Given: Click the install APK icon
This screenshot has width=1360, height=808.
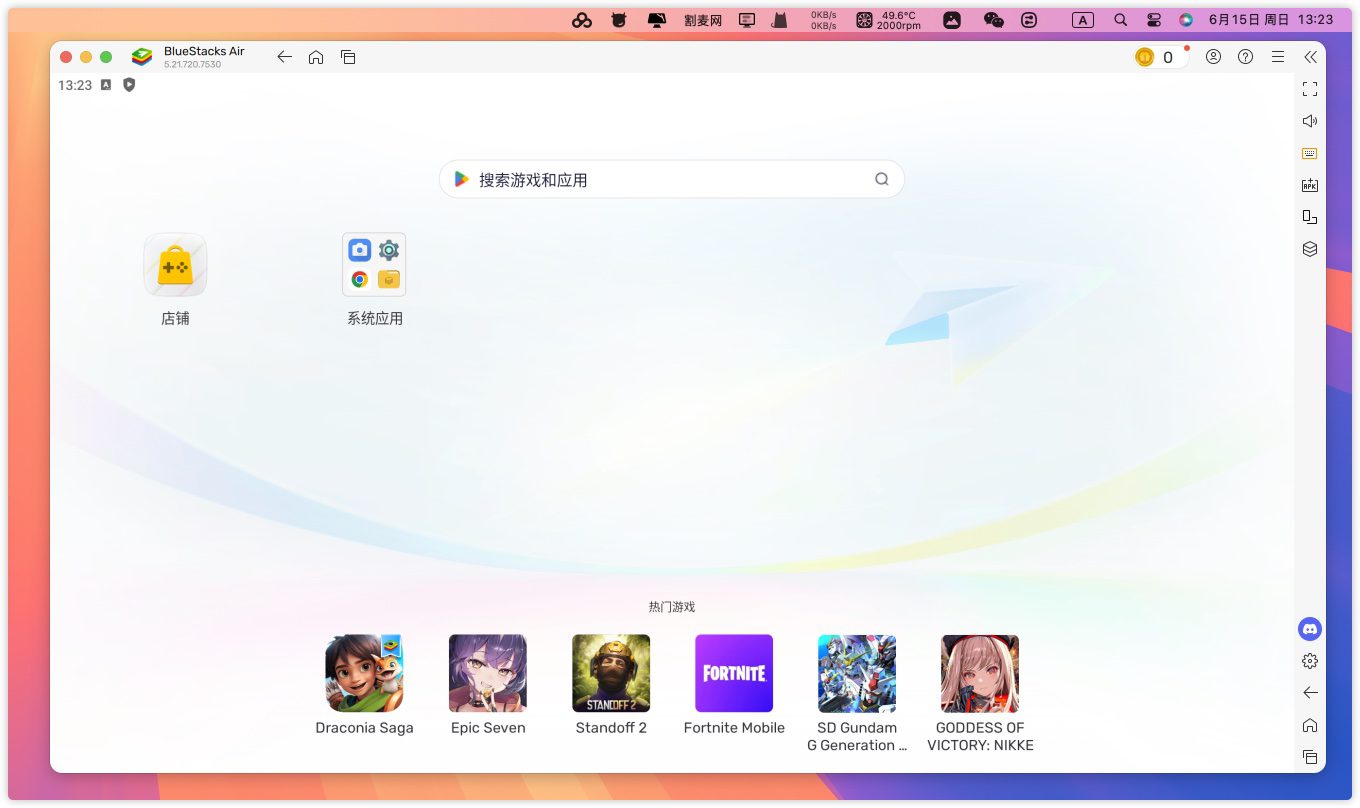Looking at the screenshot, I should (x=1310, y=185).
